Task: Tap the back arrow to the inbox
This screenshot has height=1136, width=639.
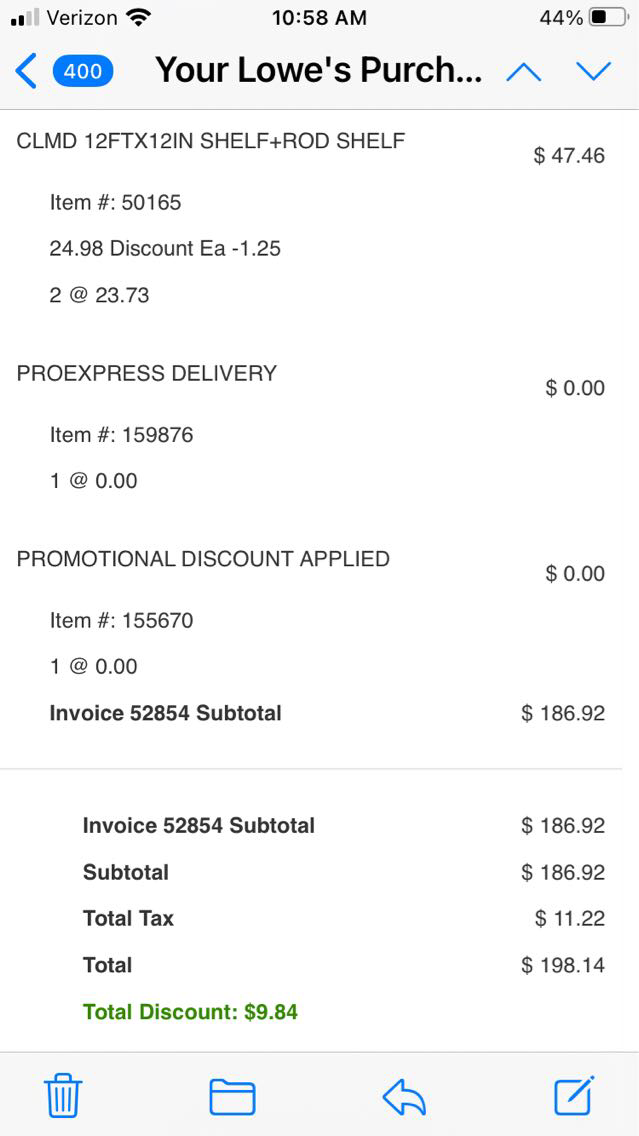Action: click(27, 71)
